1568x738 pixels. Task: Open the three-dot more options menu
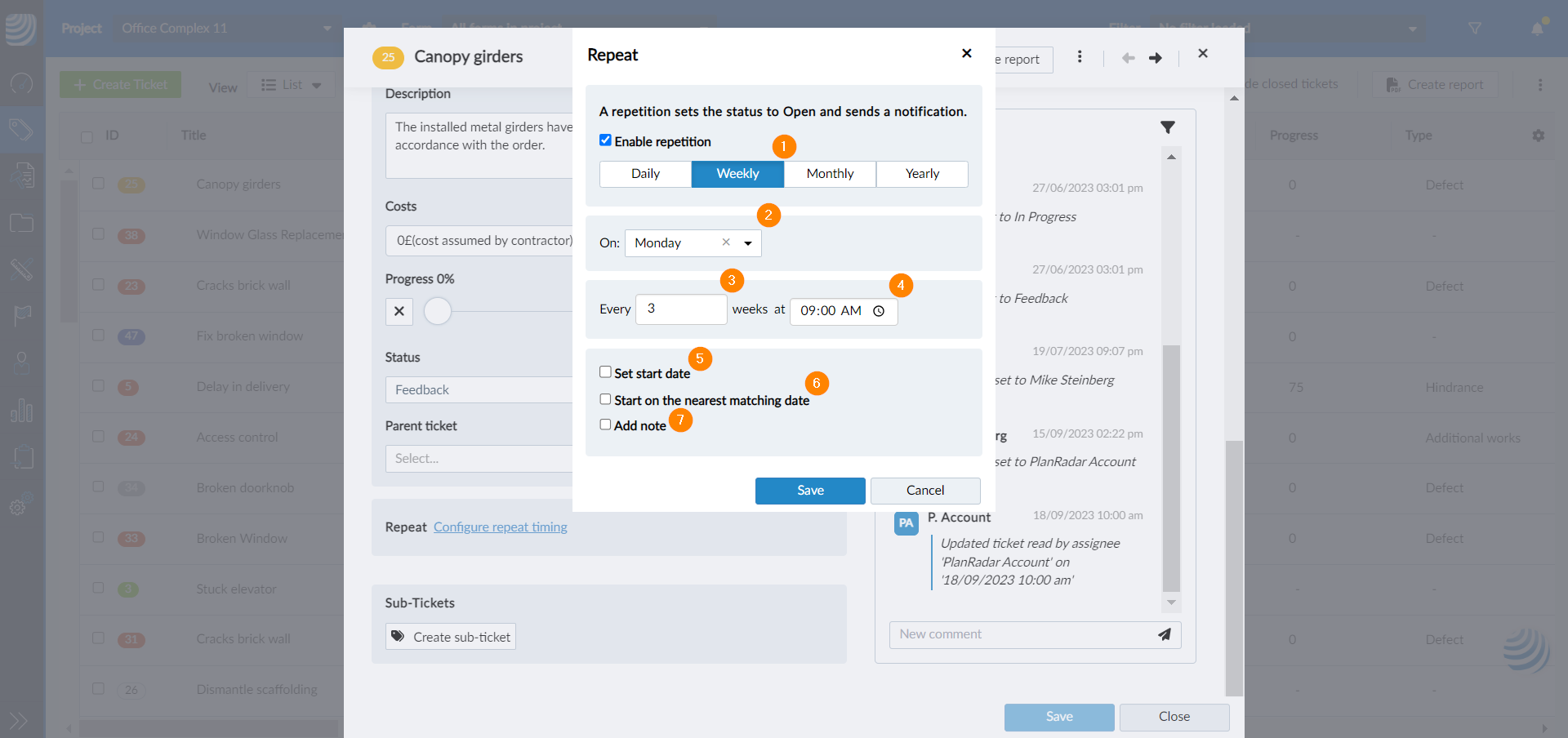[1080, 56]
